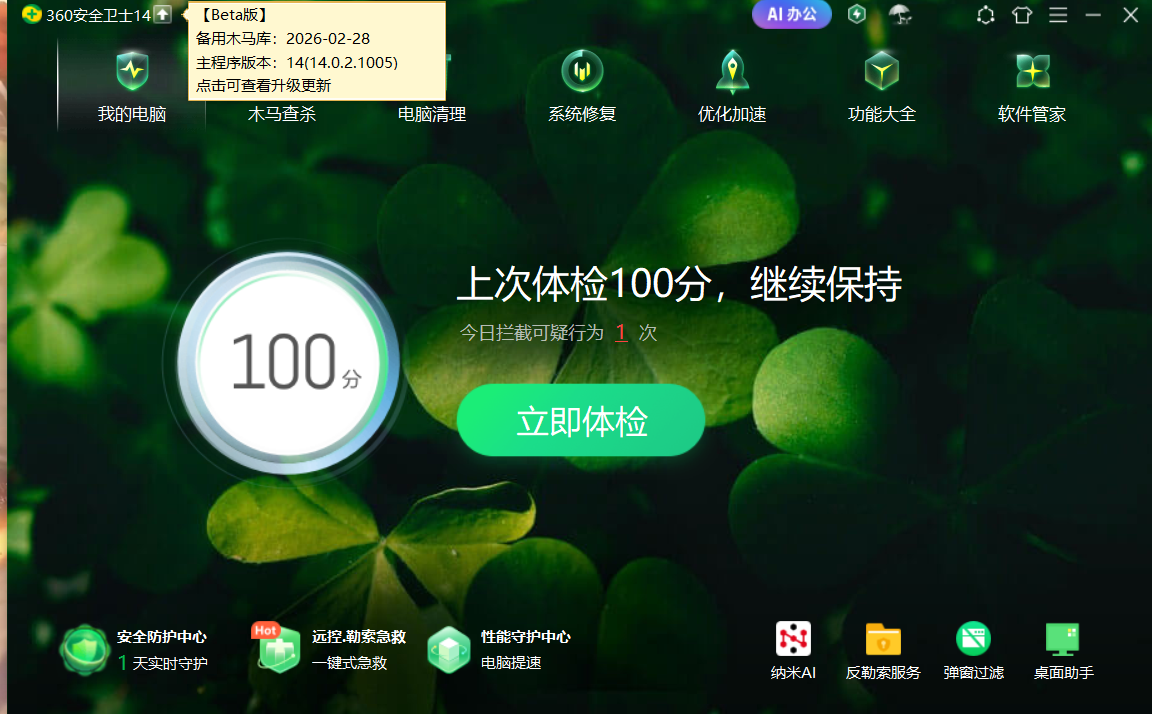Viewport: 1152px width, 714px height.
Task: Open 软件管家 (Software Manager)
Action: [x=1031, y=90]
